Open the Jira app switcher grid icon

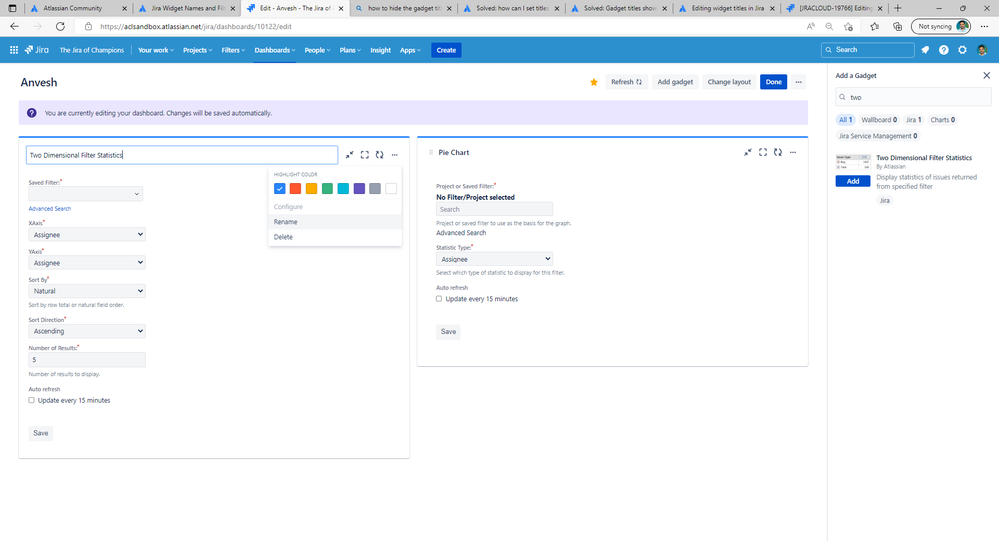(13, 50)
